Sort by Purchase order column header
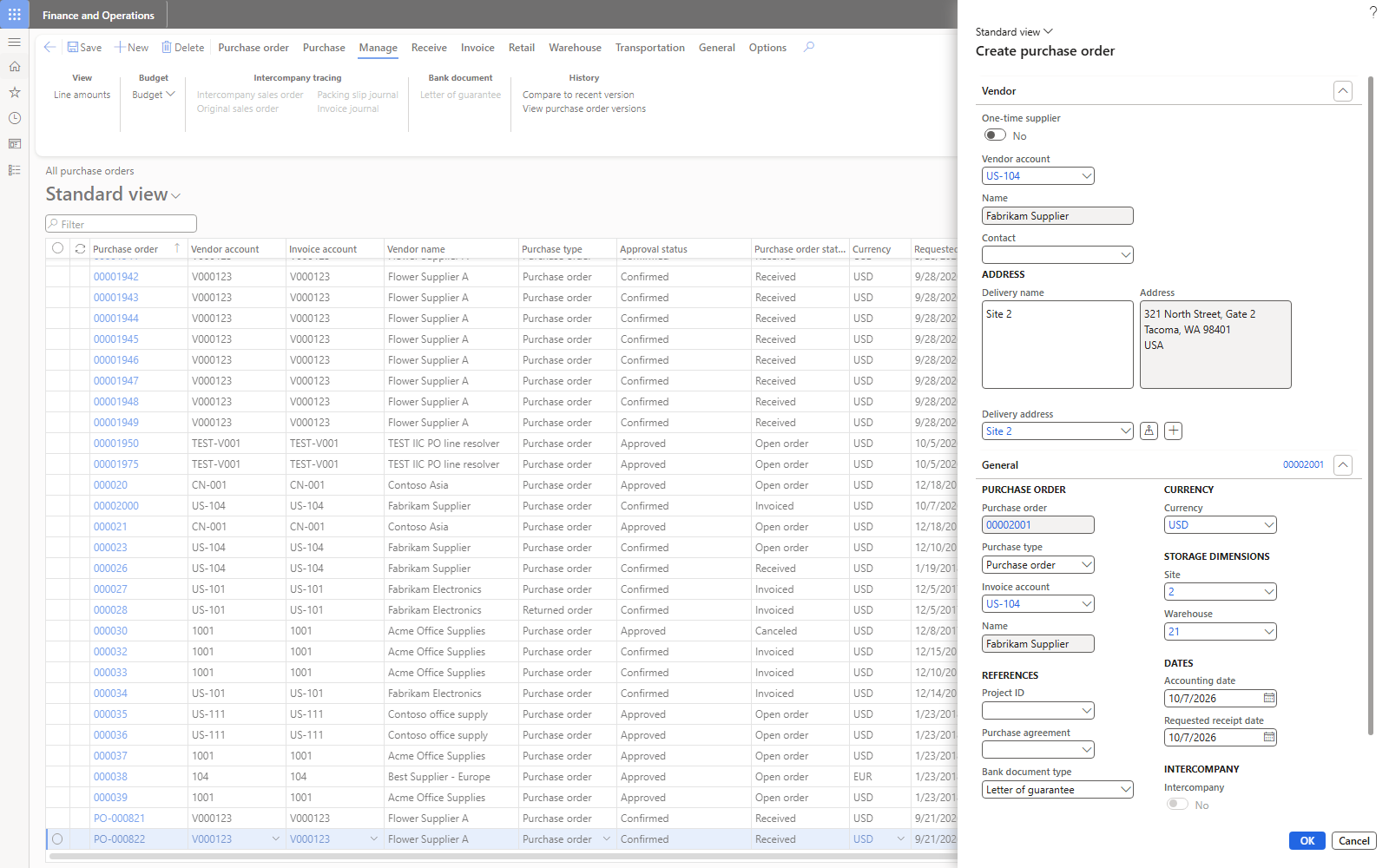 [x=126, y=249]
